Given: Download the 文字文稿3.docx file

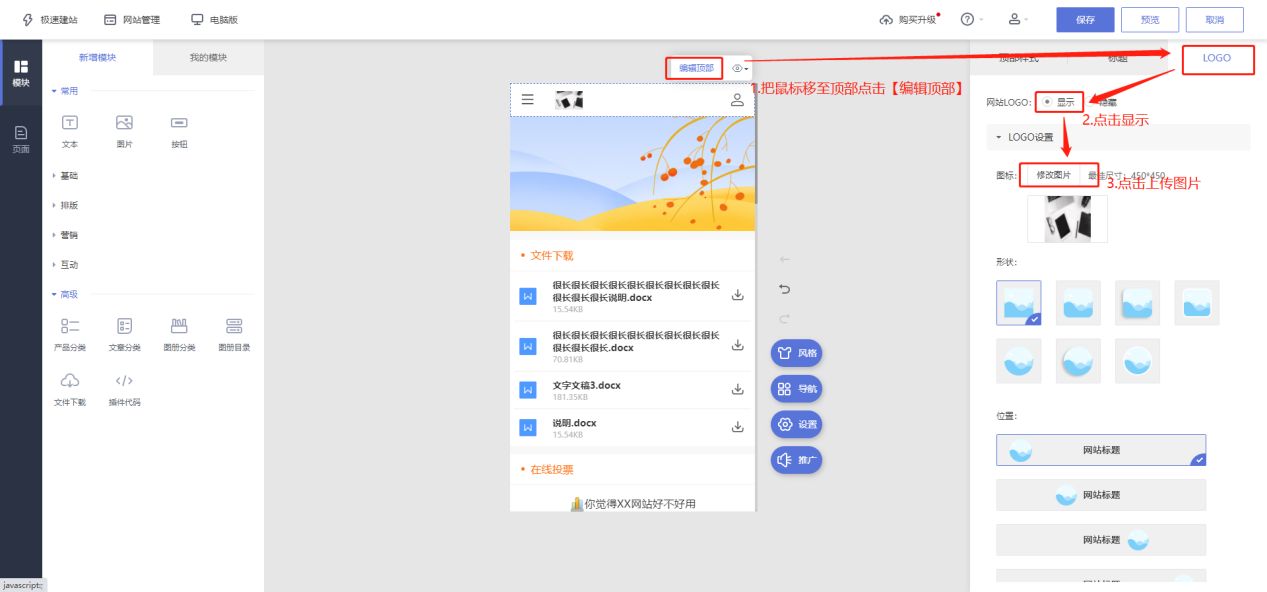Looking at the screenshot, I should (x=738, y=389).
